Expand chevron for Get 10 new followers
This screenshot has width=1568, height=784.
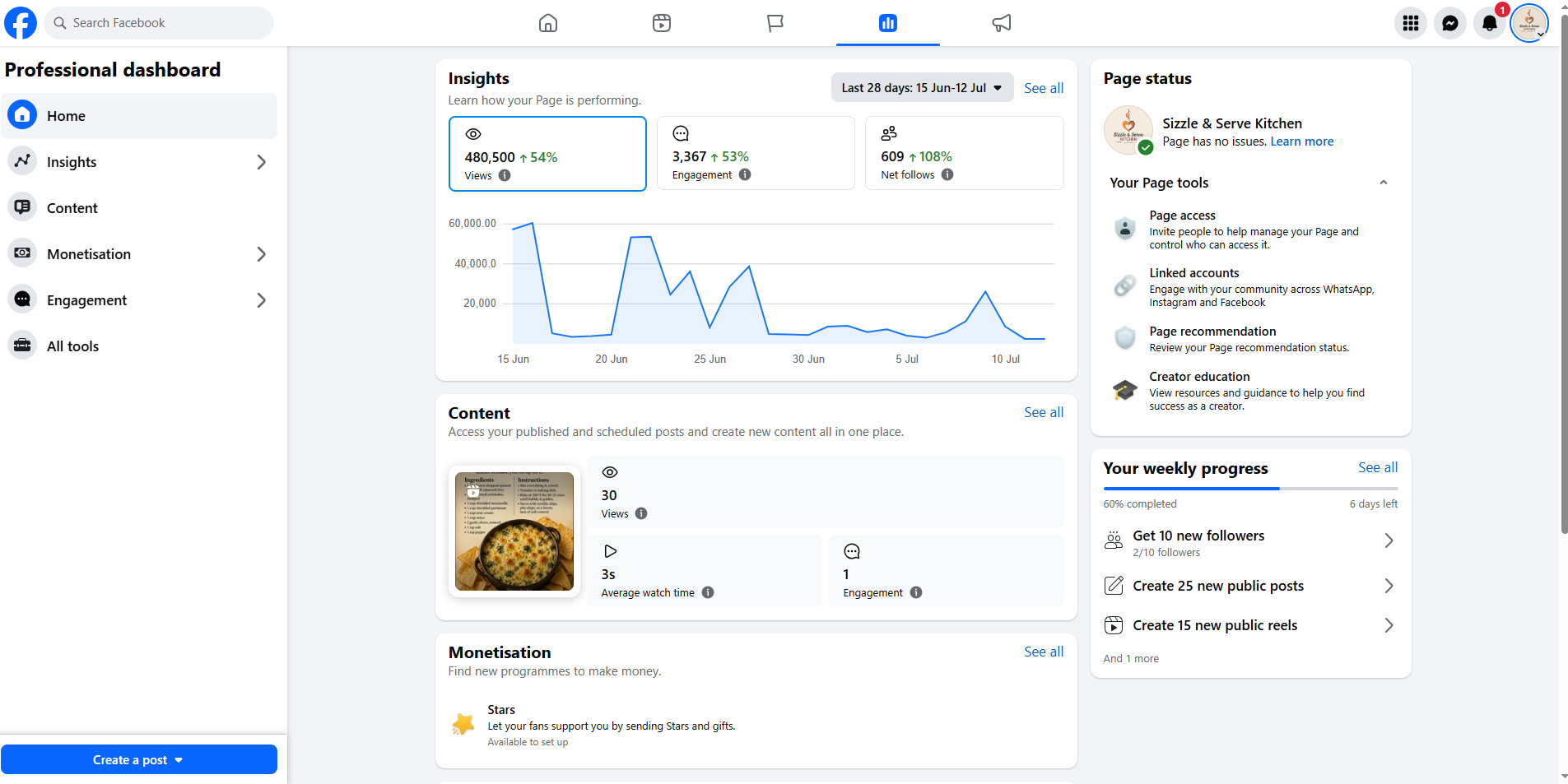[x=1389, y=540]
